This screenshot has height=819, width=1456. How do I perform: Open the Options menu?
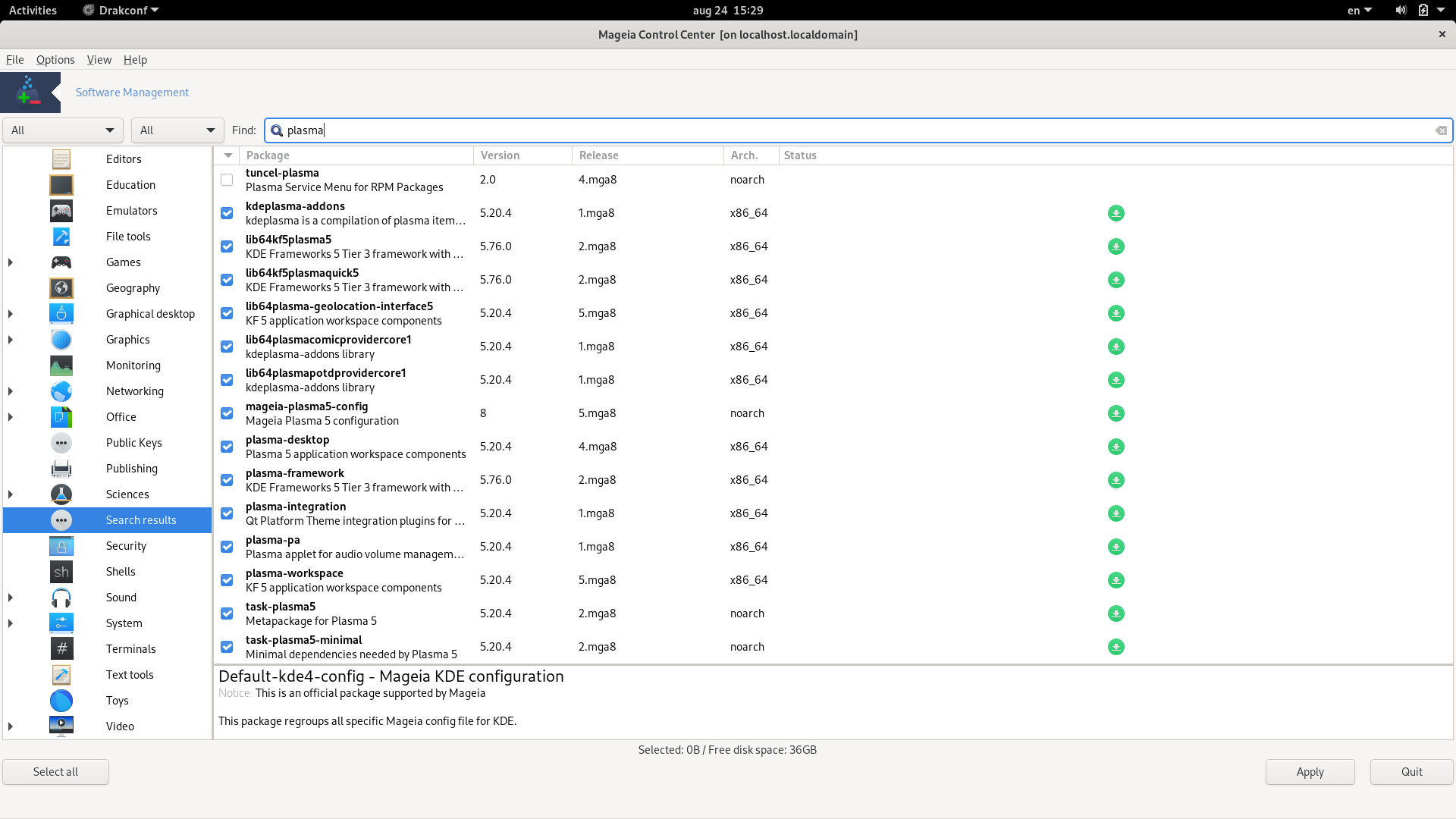pos(55,60)
